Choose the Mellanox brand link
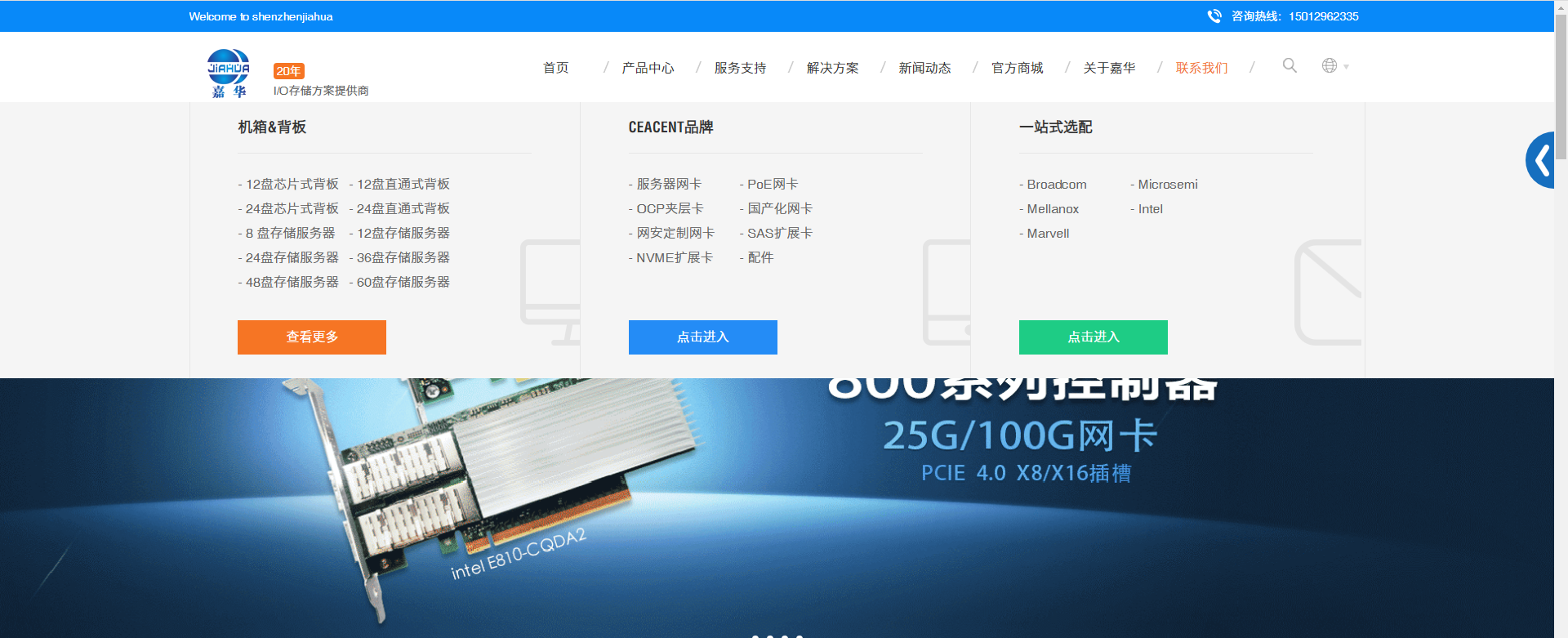Viewport: 1568px width, 638px height. tap(1053, 209)
